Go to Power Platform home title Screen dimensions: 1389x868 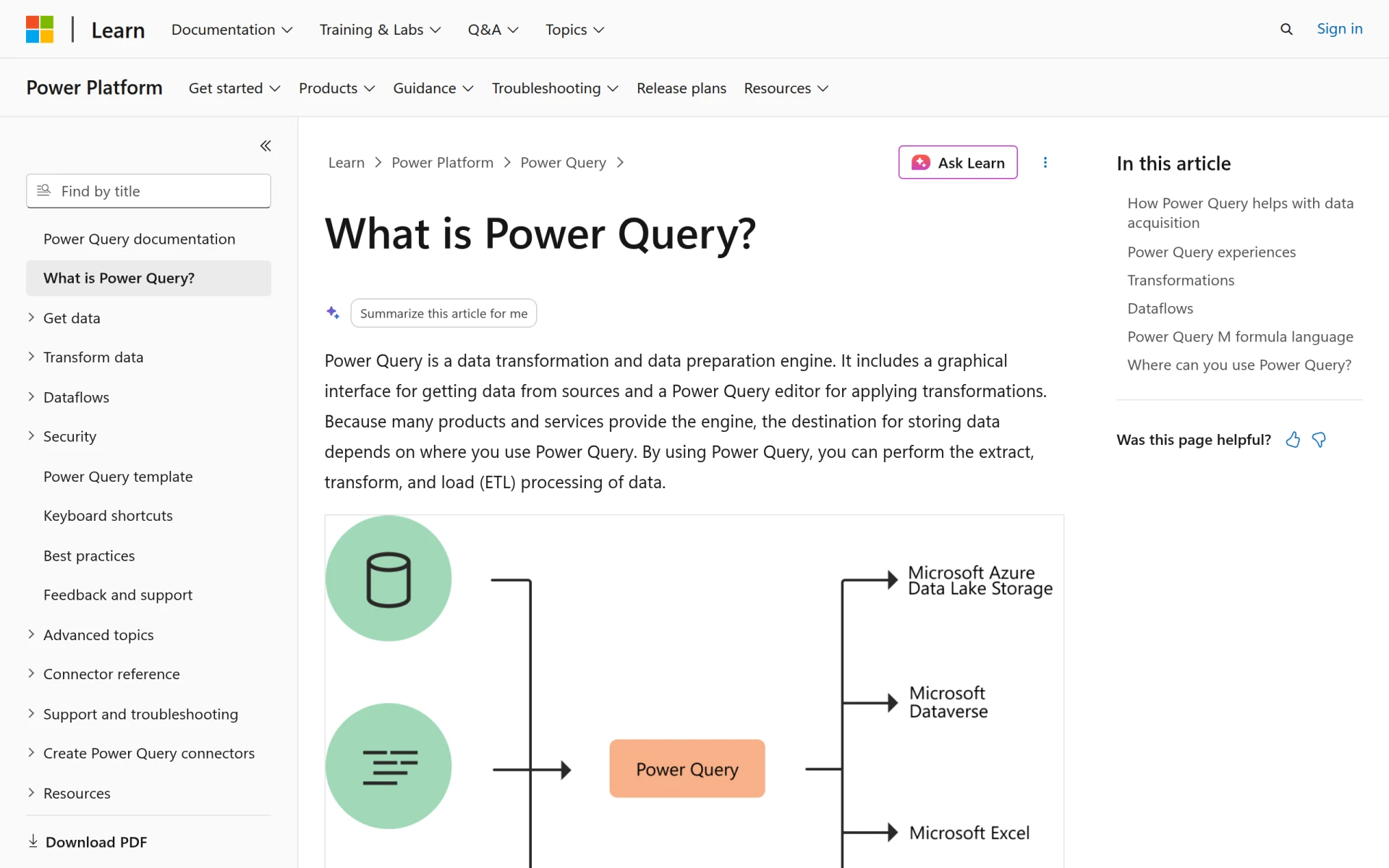(x=95, y=88)
